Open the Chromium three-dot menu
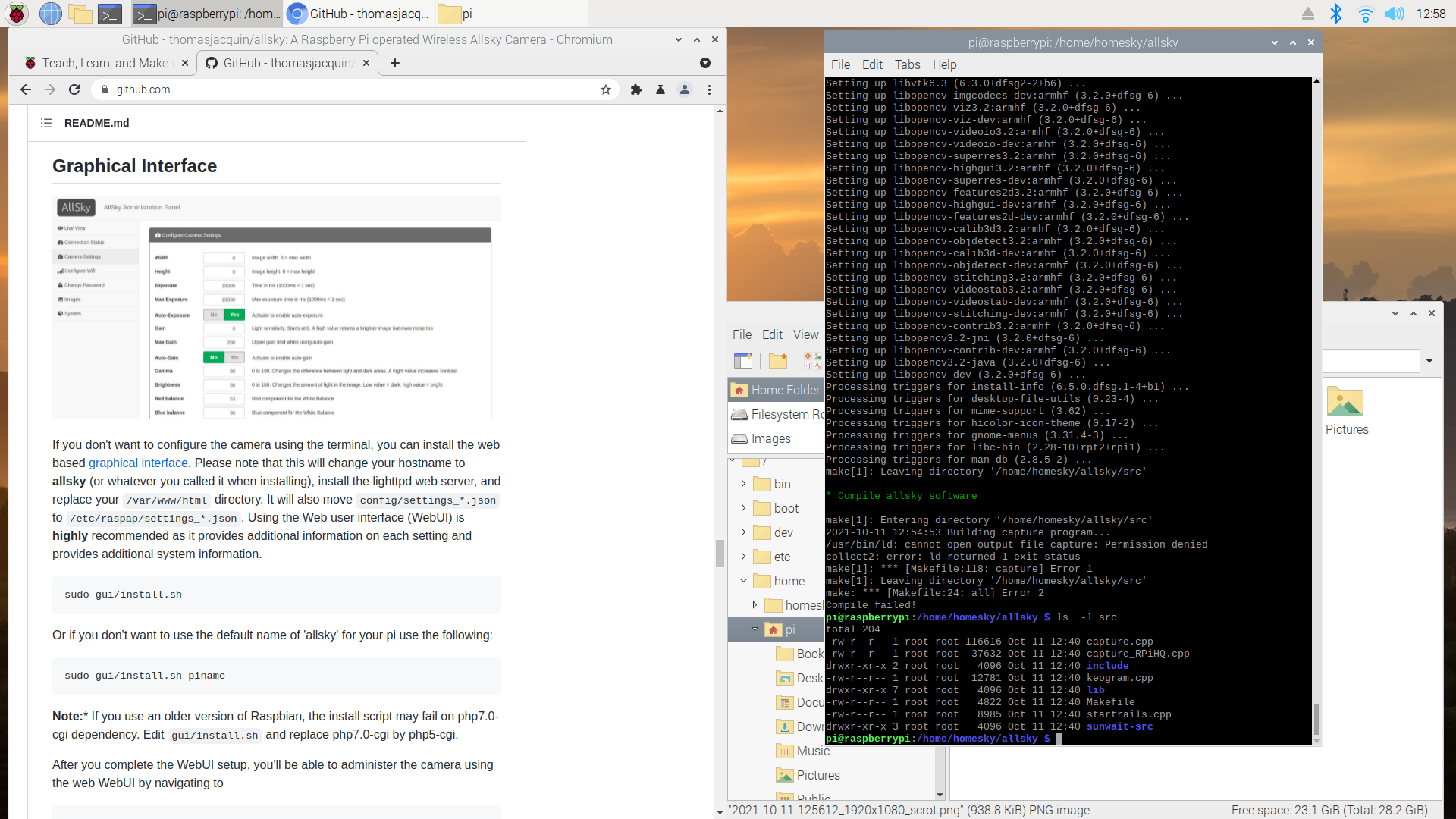 (x=709, y=89)
